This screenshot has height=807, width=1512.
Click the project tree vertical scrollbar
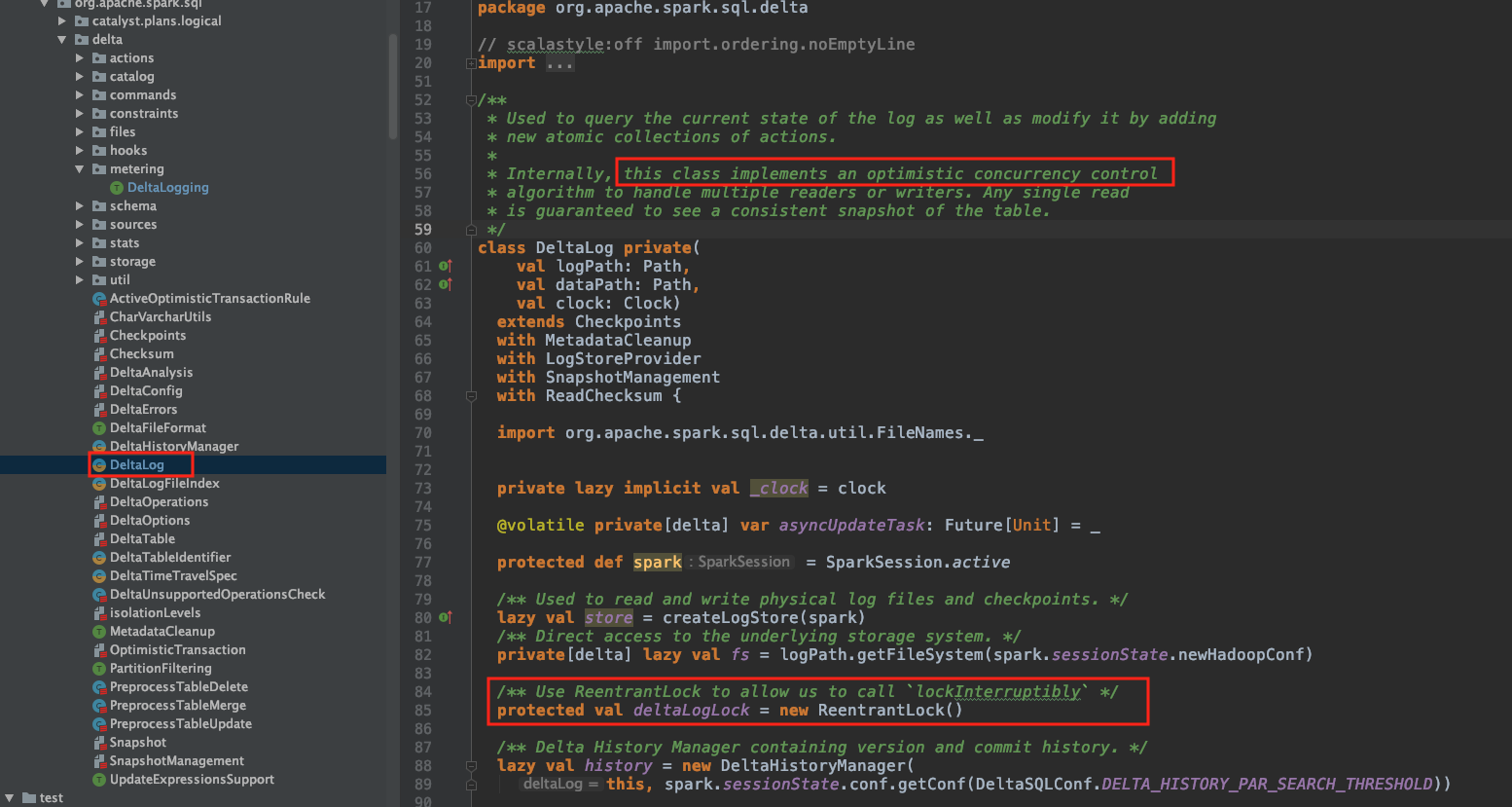pos(393,88)
